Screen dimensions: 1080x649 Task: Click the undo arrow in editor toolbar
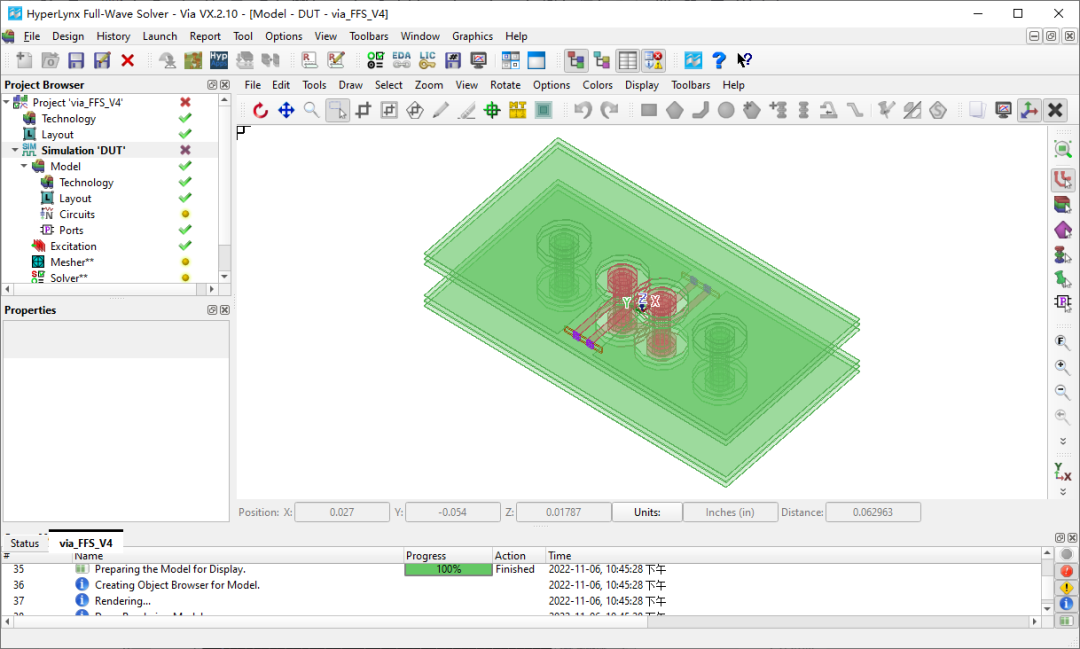[x=583, y=110]
